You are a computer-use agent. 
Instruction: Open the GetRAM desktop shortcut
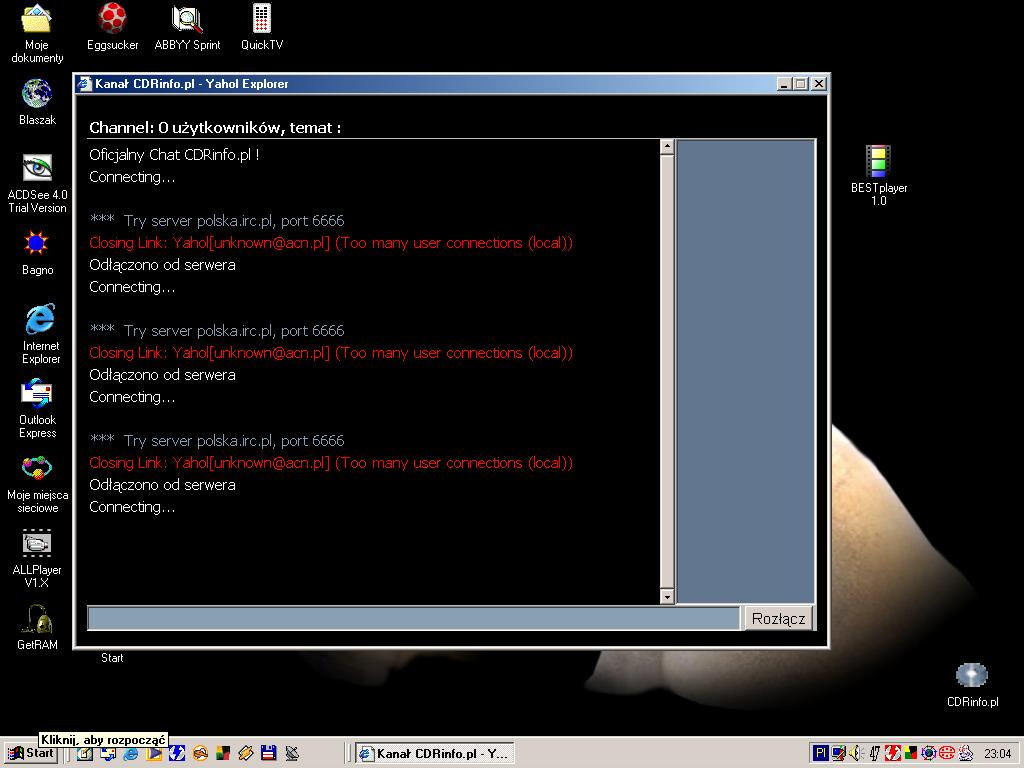(37, 627)
